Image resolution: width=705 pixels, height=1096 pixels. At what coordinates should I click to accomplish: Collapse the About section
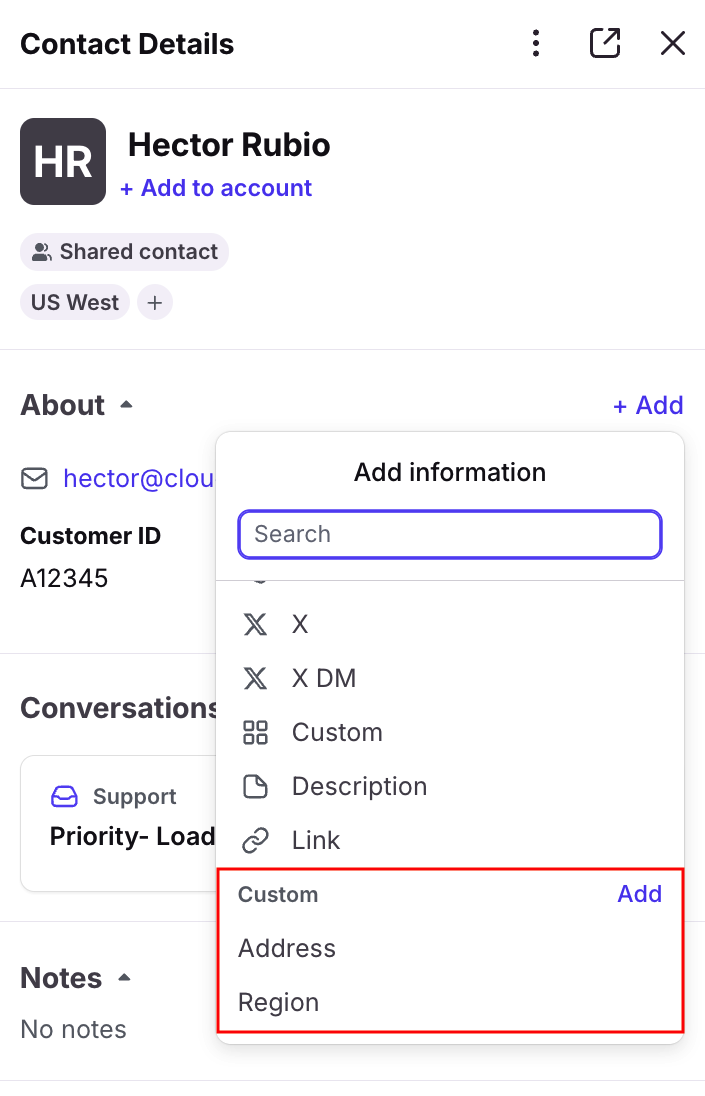click(x=126, y=405)
